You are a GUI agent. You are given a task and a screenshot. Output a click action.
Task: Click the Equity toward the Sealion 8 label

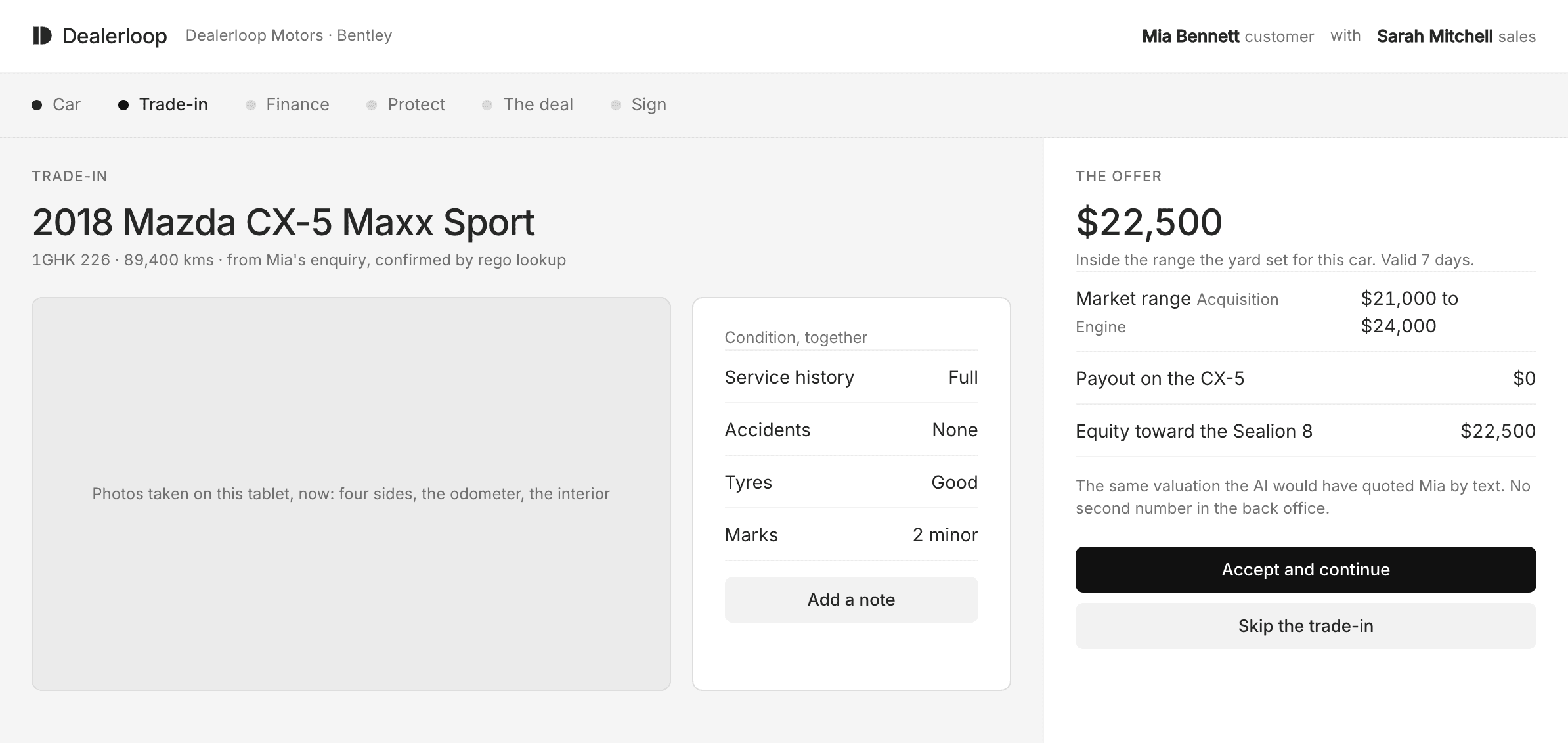coord(1194,431)
